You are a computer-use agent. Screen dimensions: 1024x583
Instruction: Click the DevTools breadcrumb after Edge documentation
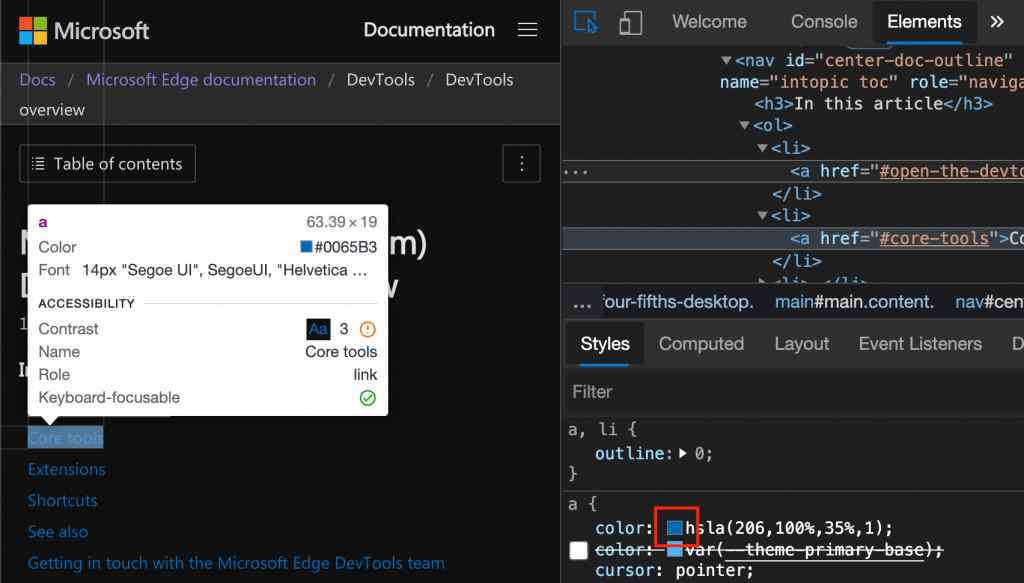point(381,80)
